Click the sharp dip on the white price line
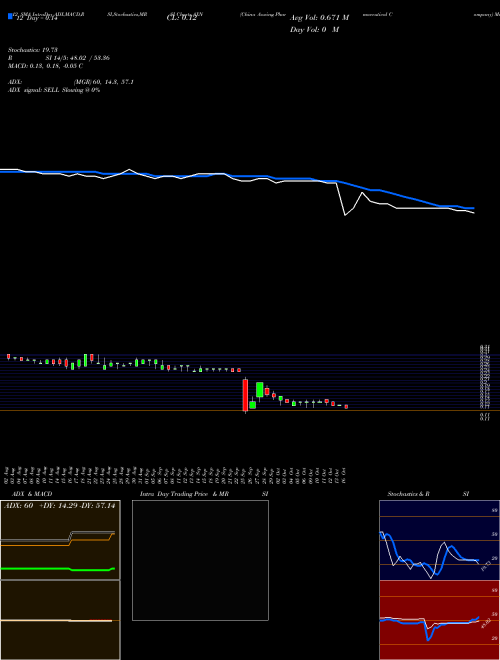 (345, 215)
